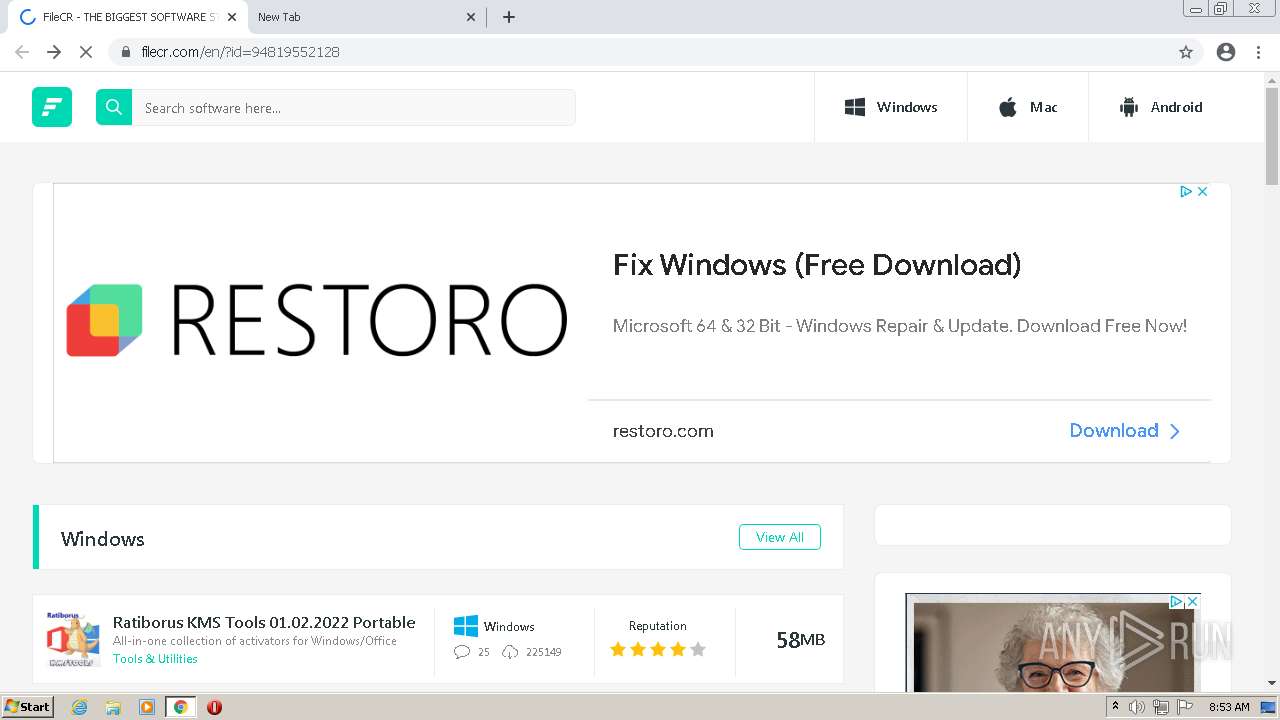Close the sidebar ad with X icon
Image resolution: width=1280 pixels, height=720 pixels.
click(1192, 601)
